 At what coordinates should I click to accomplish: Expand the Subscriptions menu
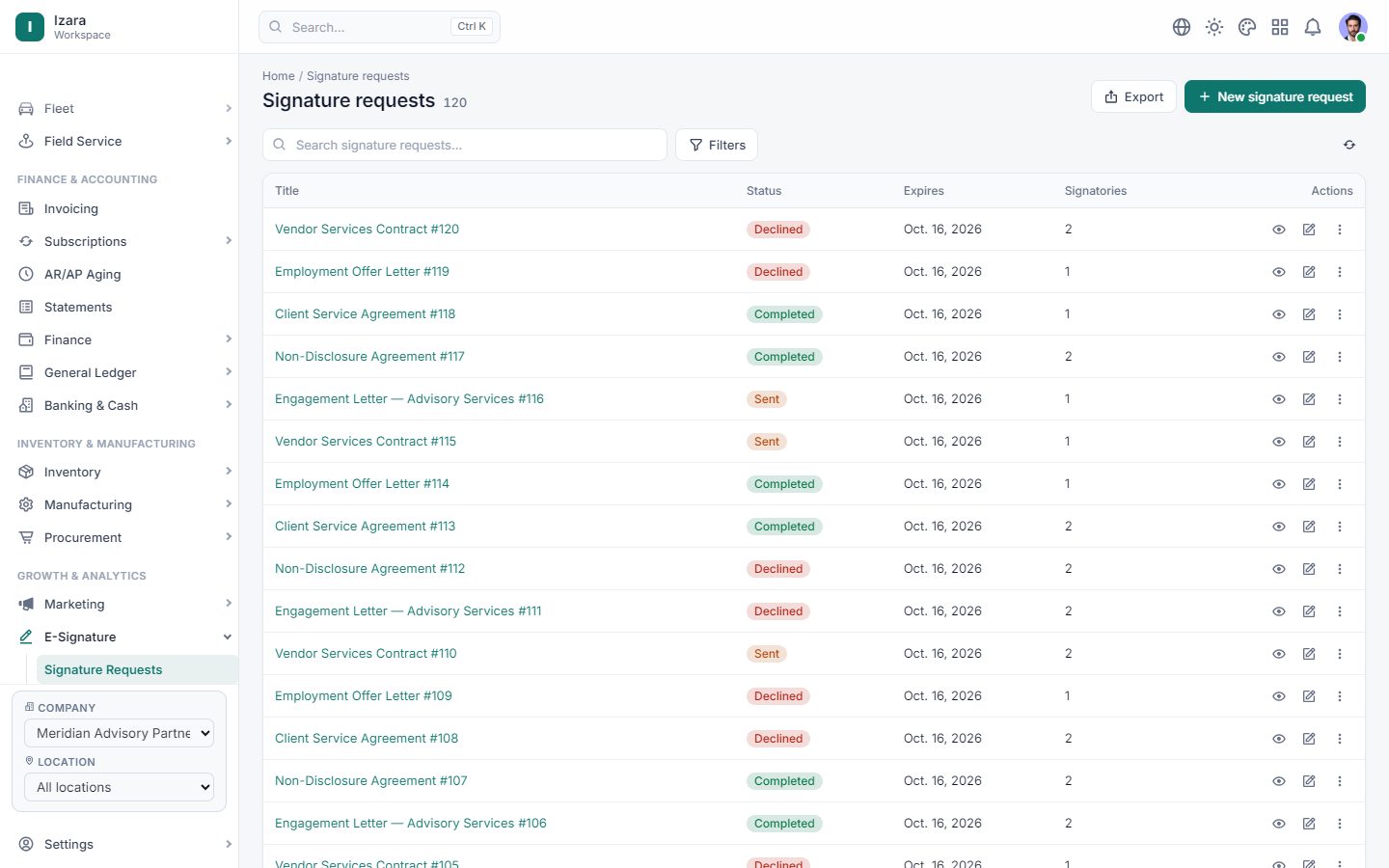coord(125,241)
